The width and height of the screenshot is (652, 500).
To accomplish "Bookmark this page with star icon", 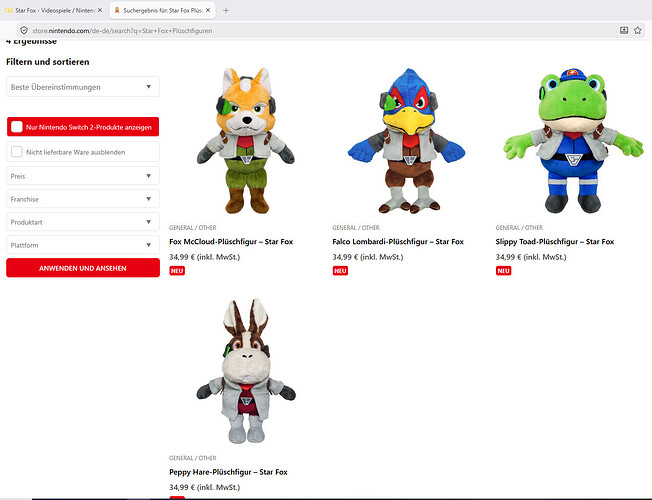I will tap(637, 30).
